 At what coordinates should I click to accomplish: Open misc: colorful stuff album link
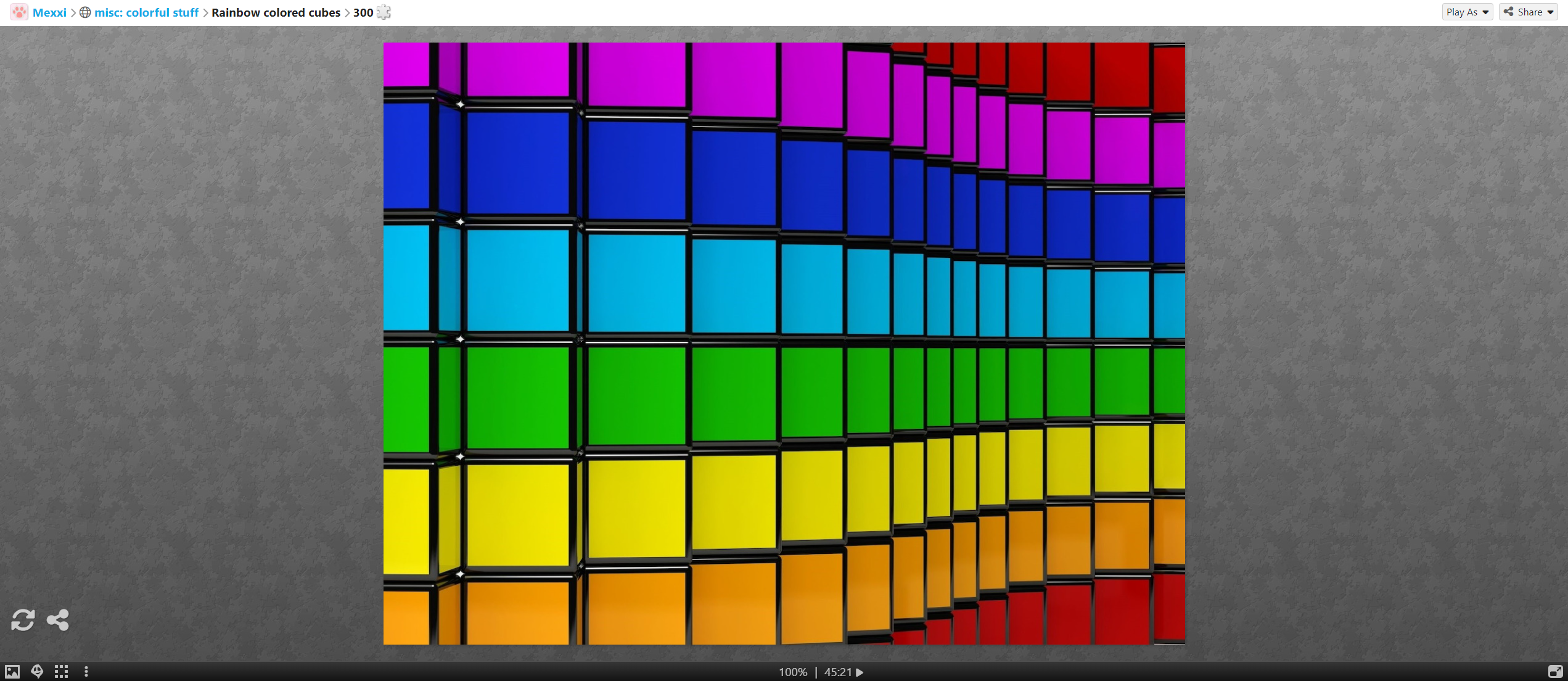(146, 12)
